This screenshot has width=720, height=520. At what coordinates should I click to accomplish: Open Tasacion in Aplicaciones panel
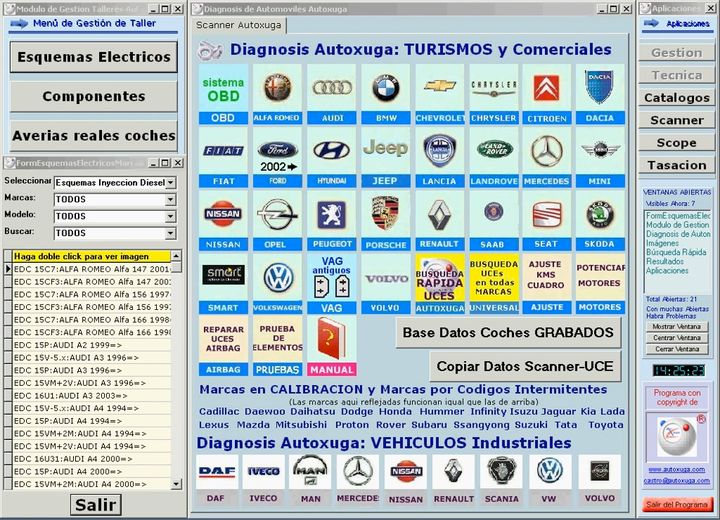pyautogui.click(x=677, y=165)
